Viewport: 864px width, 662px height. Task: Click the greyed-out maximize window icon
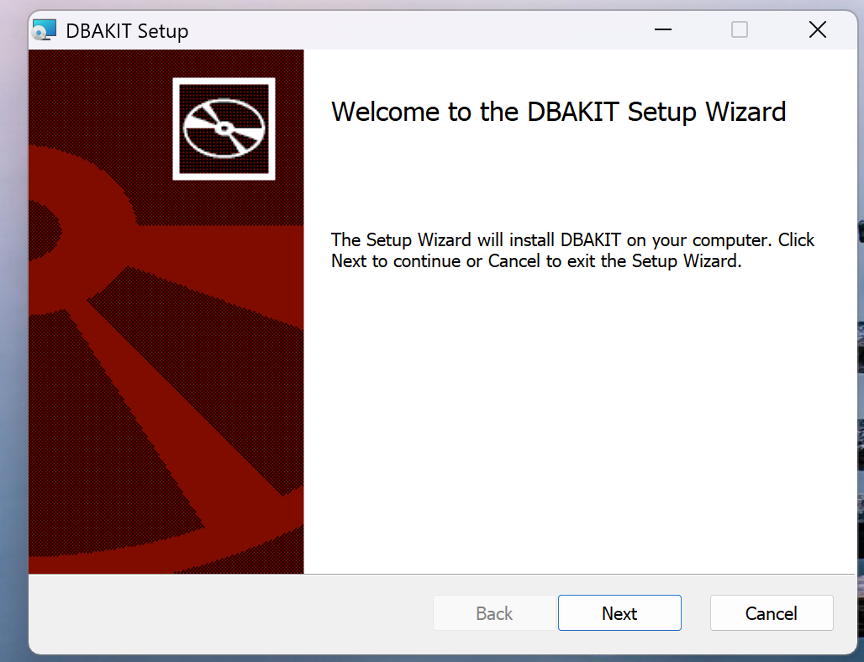[739, 30]
